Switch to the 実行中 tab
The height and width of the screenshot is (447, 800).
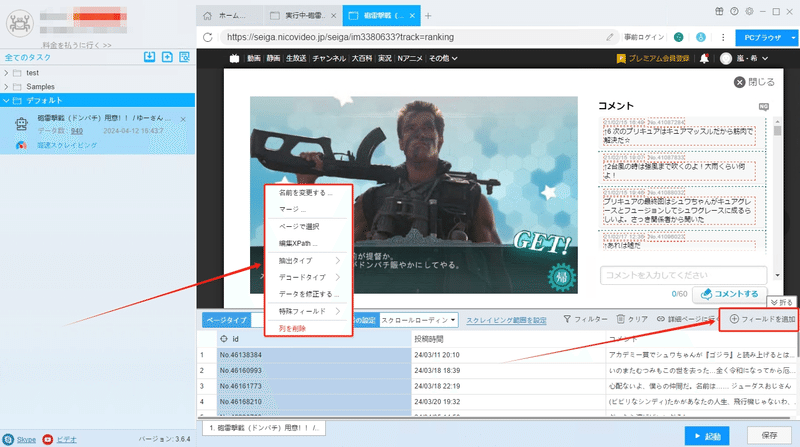(303, 16)
